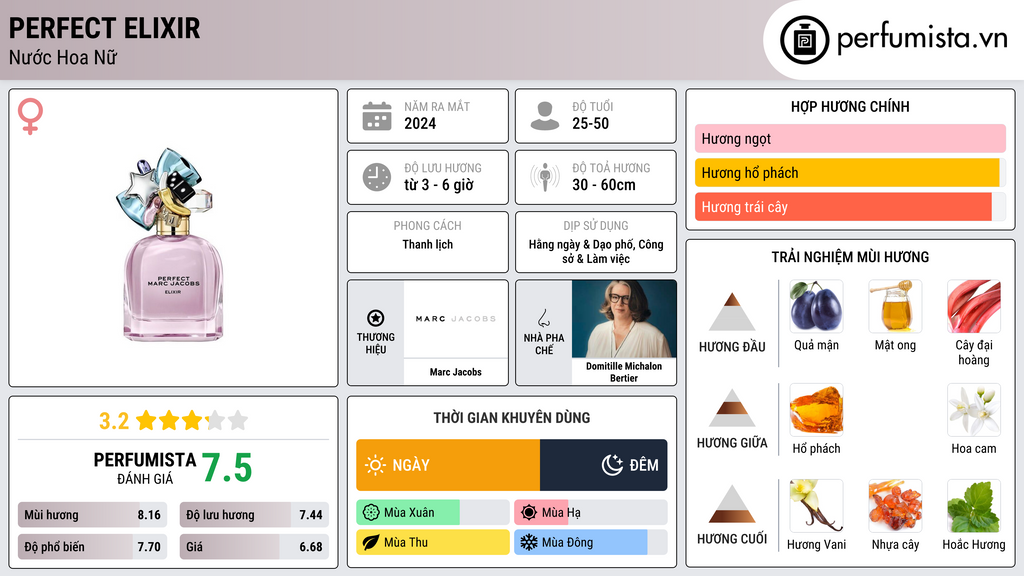Click the sun icon for Mùa Hạ

529,513
